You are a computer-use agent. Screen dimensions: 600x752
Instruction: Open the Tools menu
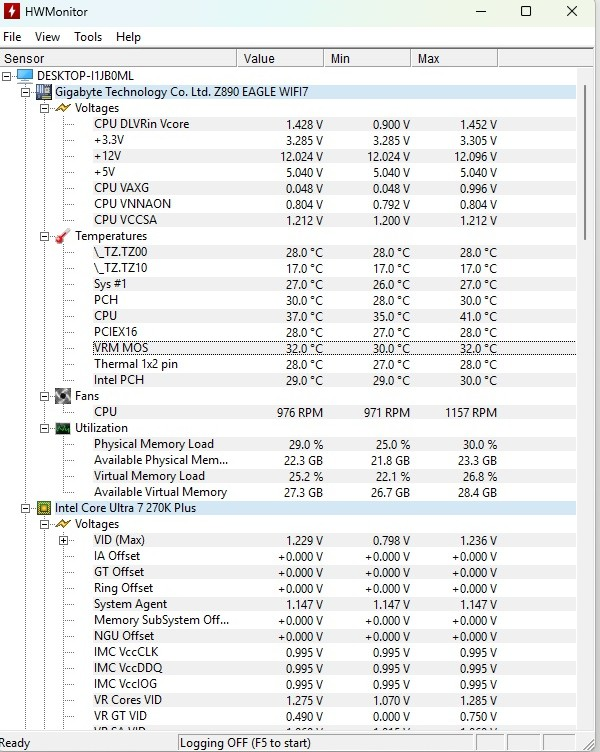88,37
